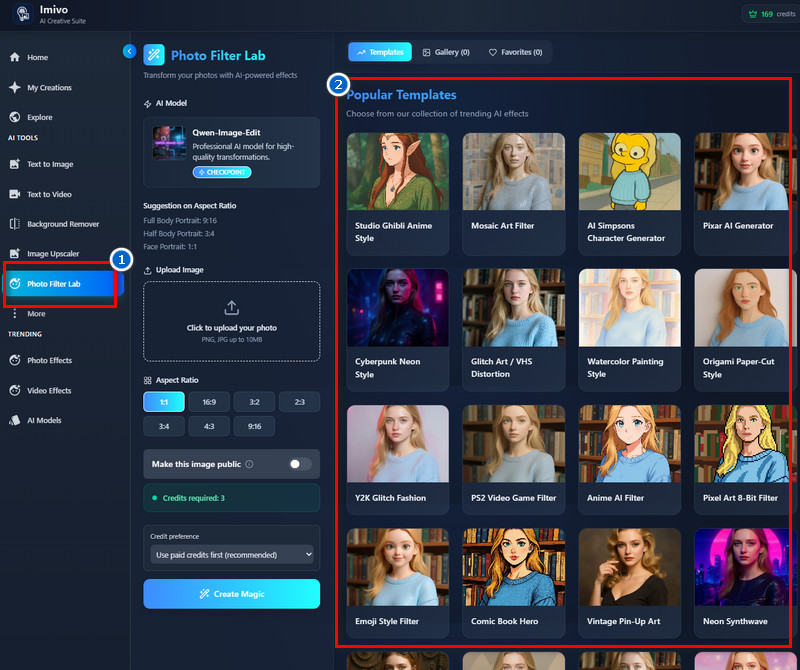Click the Photo Filter Lab sidebar icon
800x670 pixels.
pyautogui.click(x=15, y=284)
